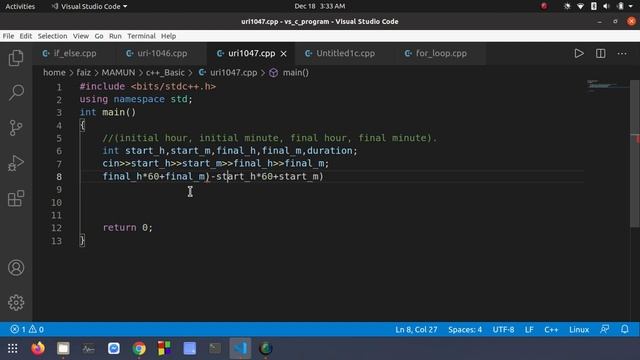Open the Go menu

(x=99, y=36)
